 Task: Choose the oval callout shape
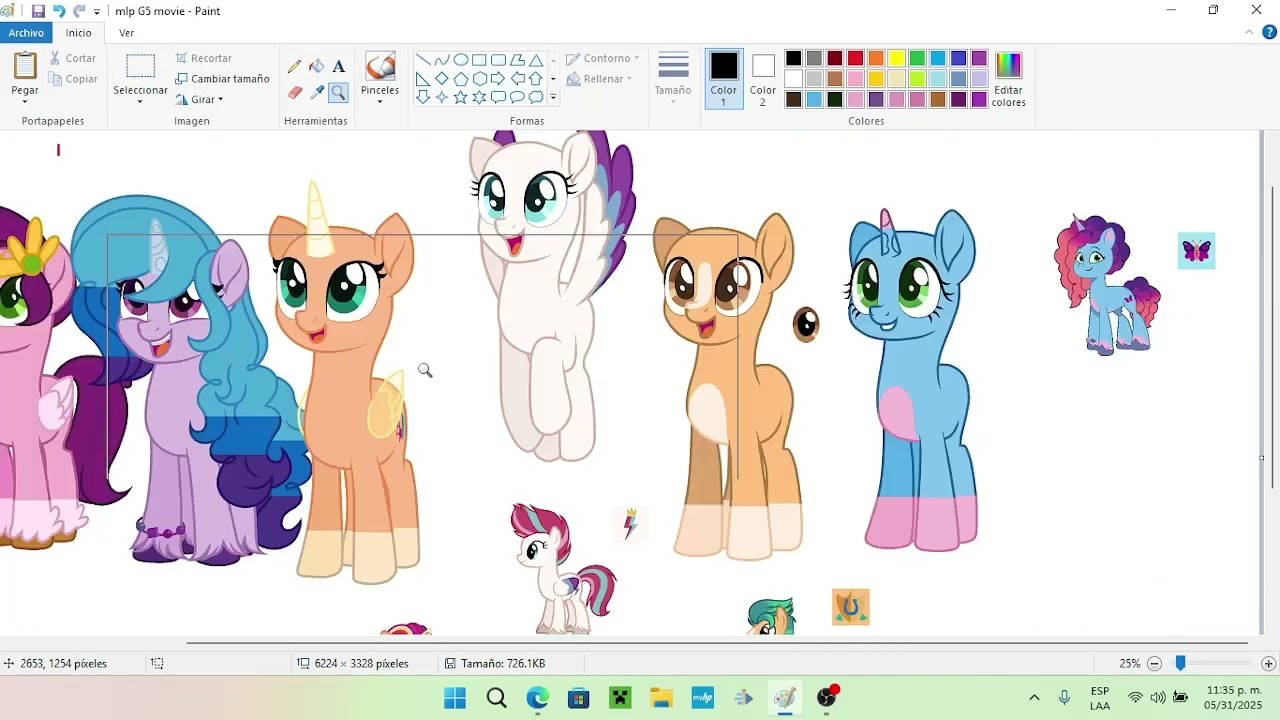(517, 97)
